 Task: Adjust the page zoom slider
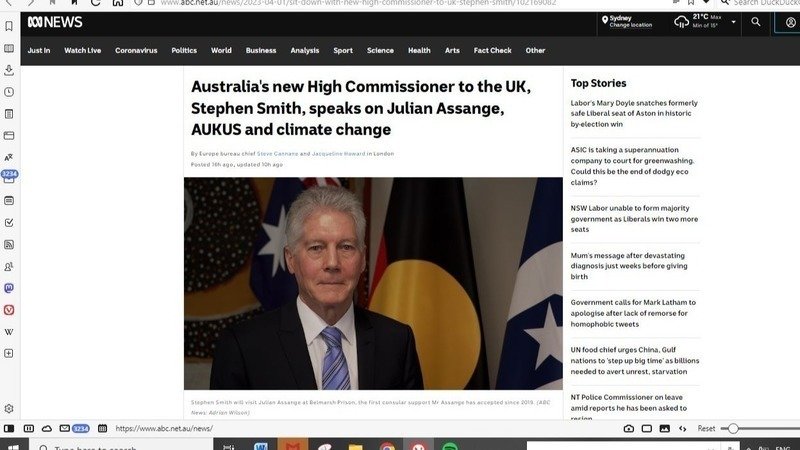735,428
